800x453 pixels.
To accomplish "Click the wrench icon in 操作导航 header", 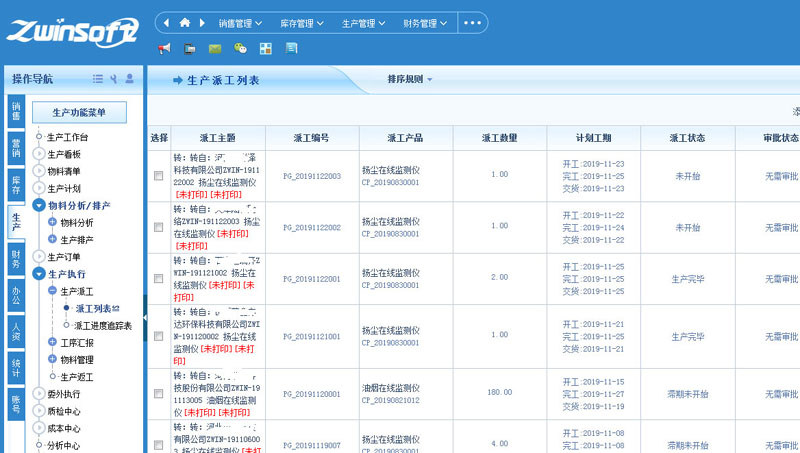I will 114,79.
